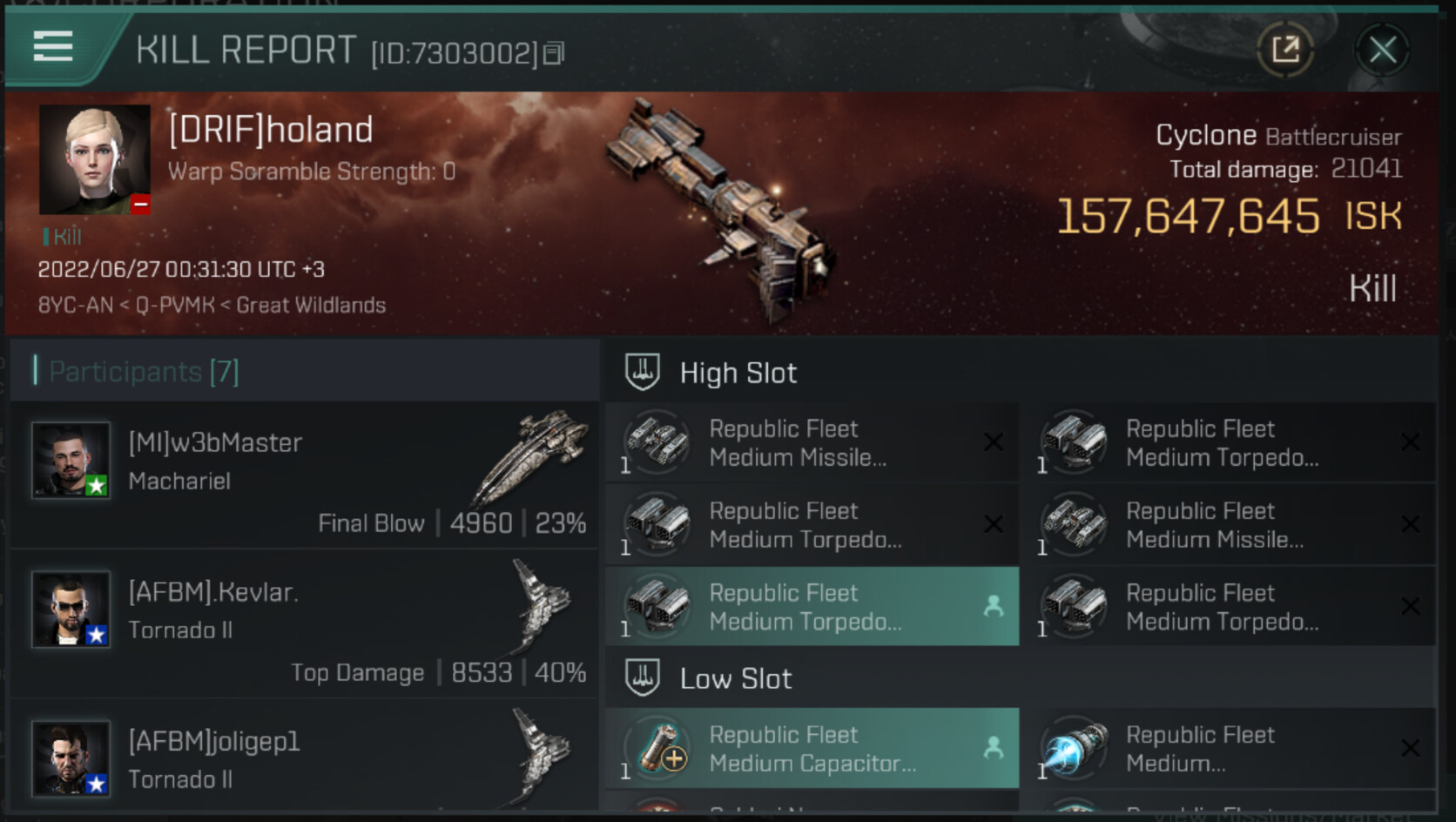Copy the kill report ID

[x=554, y=54]
